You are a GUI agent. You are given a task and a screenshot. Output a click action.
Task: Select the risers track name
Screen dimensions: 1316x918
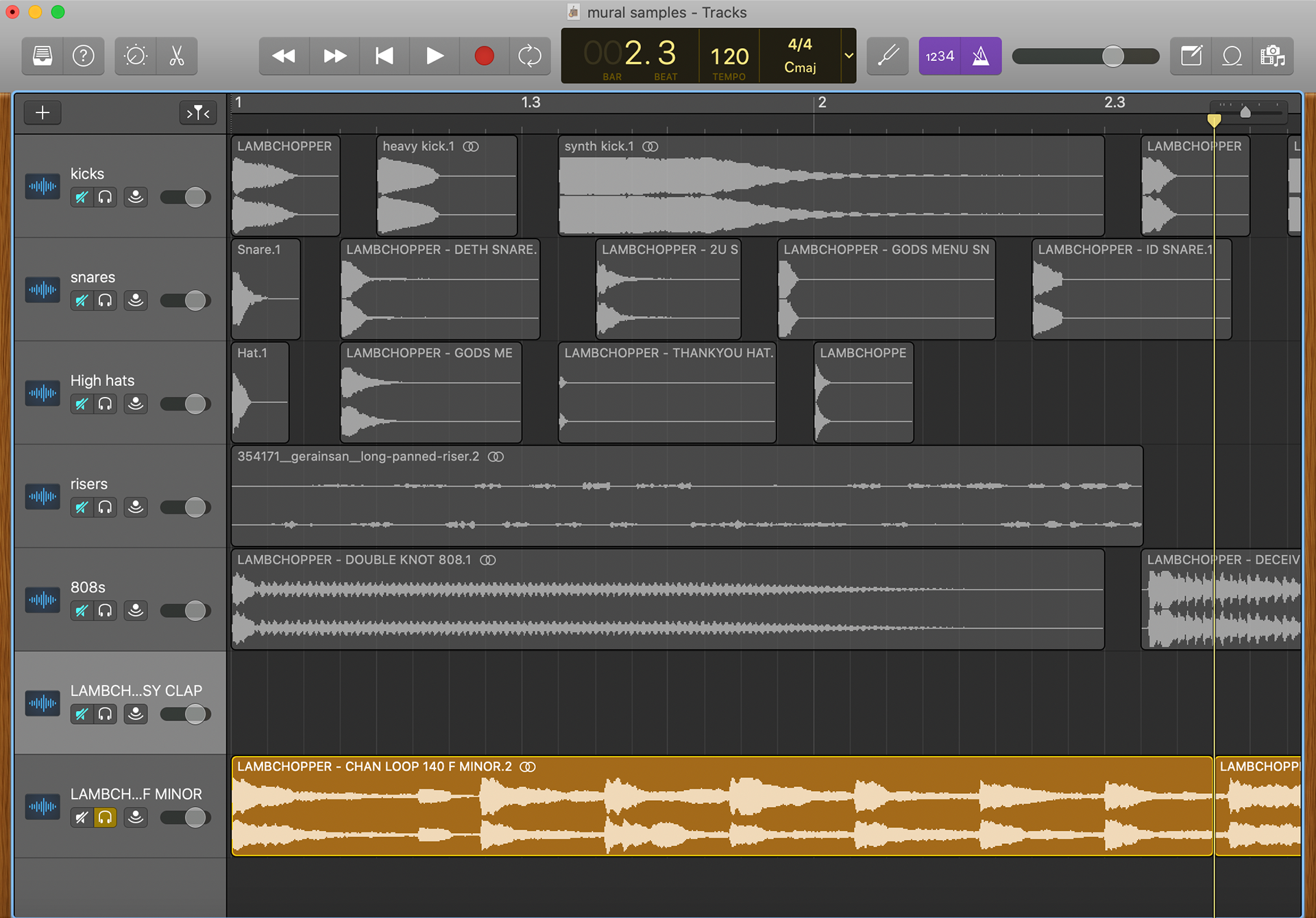pyautogui.click(x=89, y=484)
